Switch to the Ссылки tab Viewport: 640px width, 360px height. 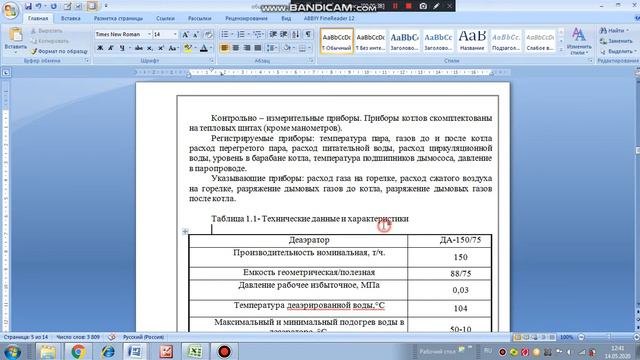coord(165,18)
